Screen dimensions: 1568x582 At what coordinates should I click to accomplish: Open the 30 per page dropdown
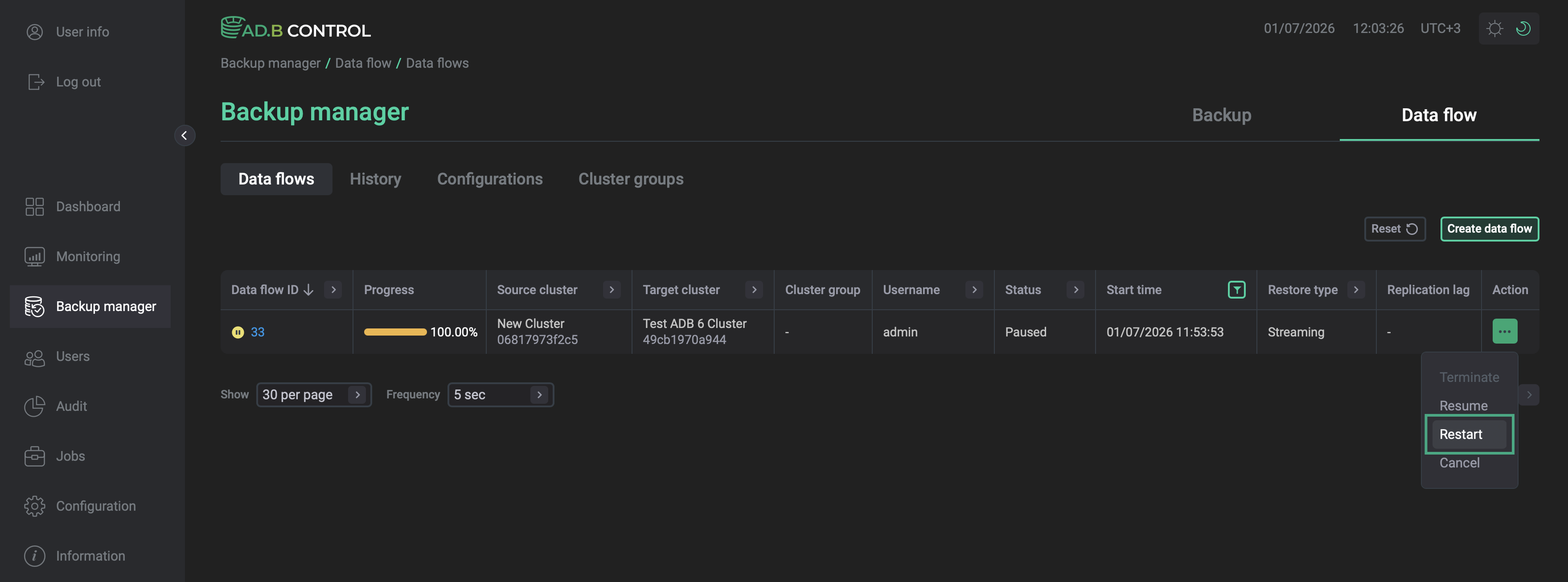coord(313,395)
